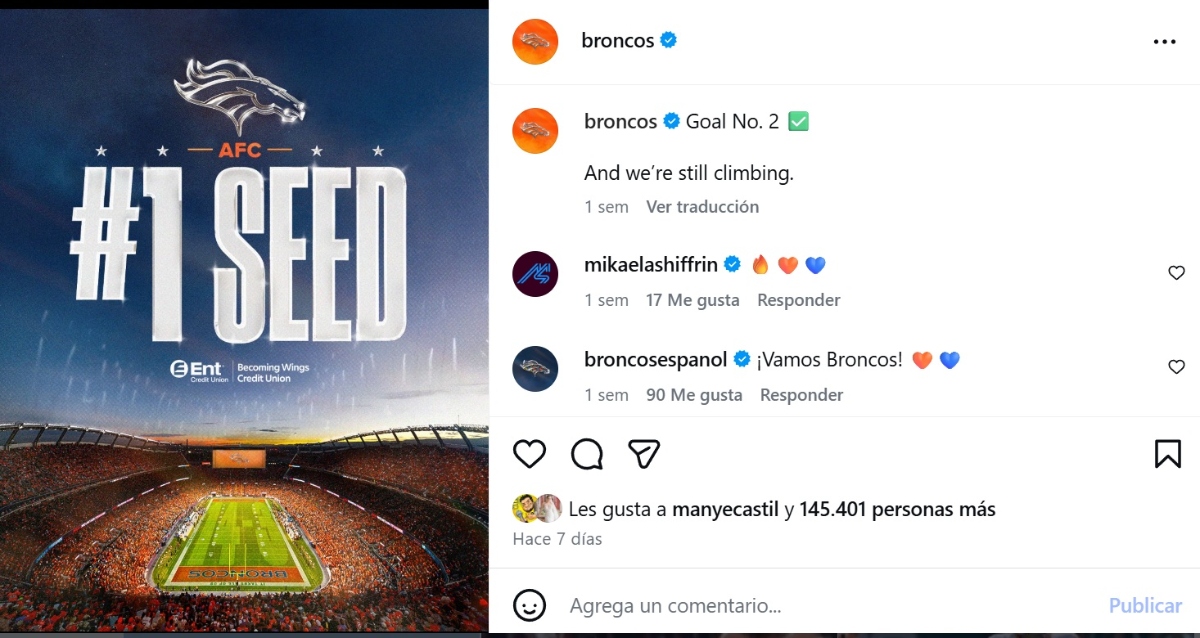Like the post with the heart icon
Screen dimensions: 1200x638
[x=530, y=454]
